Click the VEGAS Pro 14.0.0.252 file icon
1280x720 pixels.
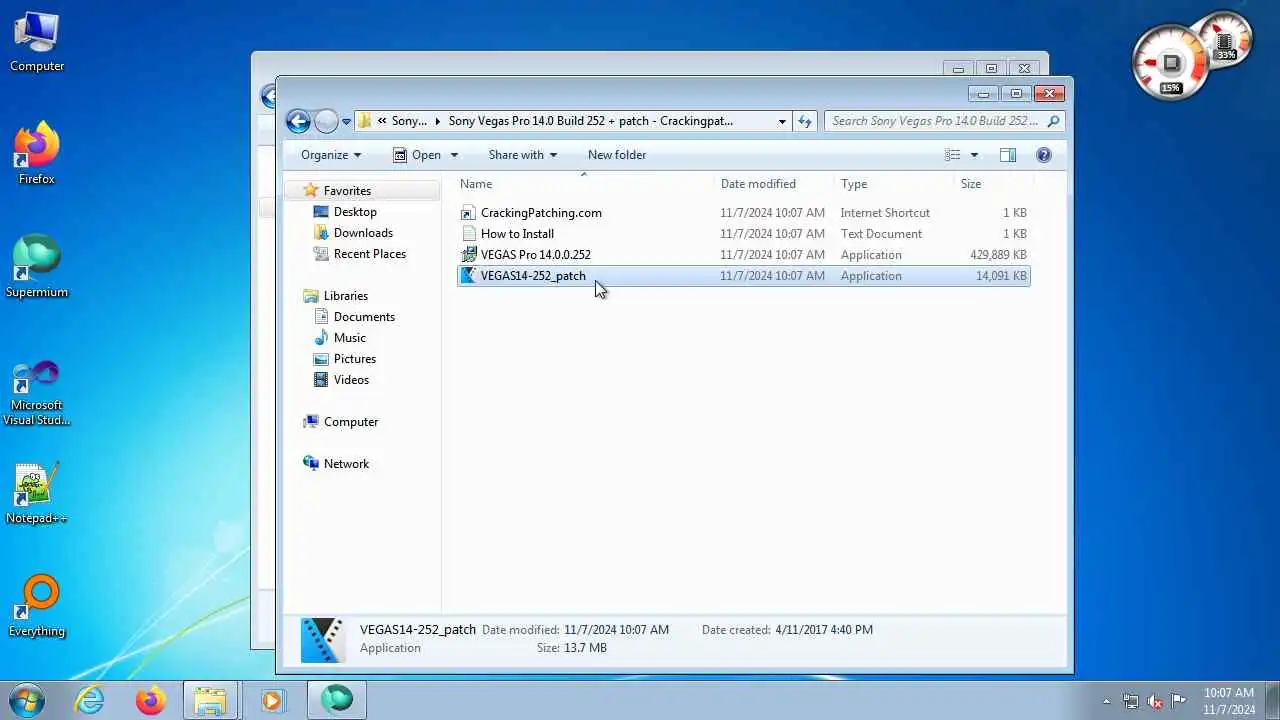[x=469, y=255]
